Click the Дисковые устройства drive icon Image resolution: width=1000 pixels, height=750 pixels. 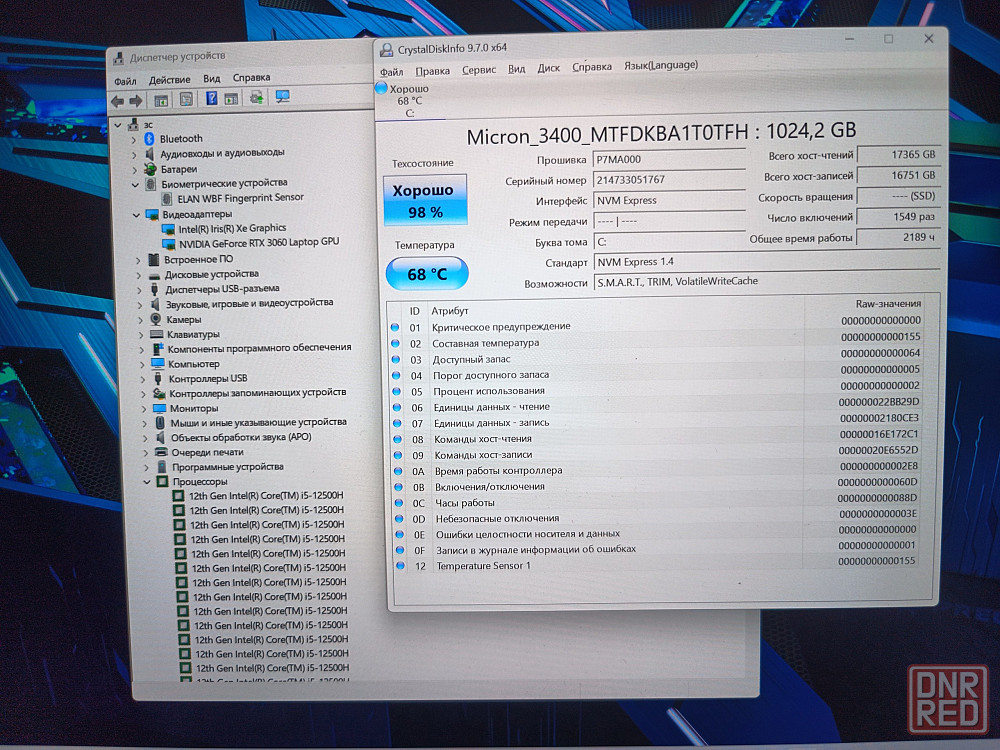pyautogui.click(x=154, y=275)
